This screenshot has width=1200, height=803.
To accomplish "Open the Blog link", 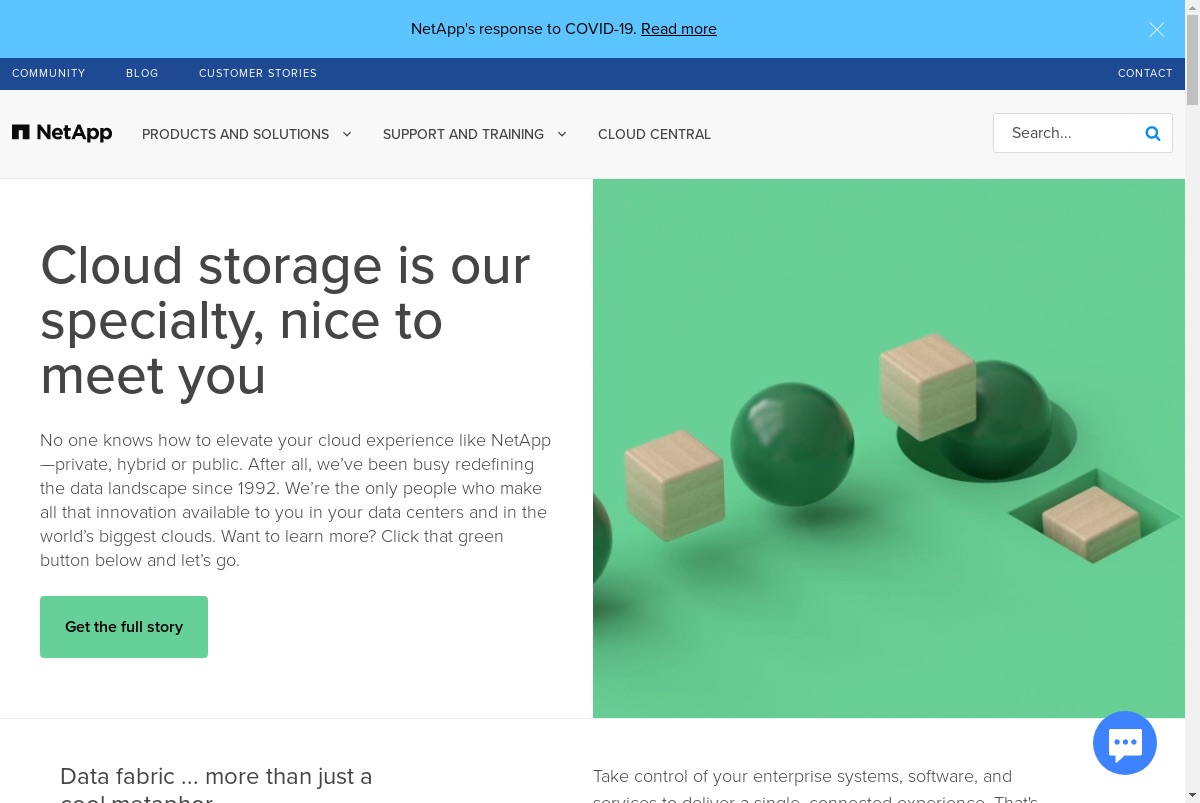I will (x=142, y=73).
